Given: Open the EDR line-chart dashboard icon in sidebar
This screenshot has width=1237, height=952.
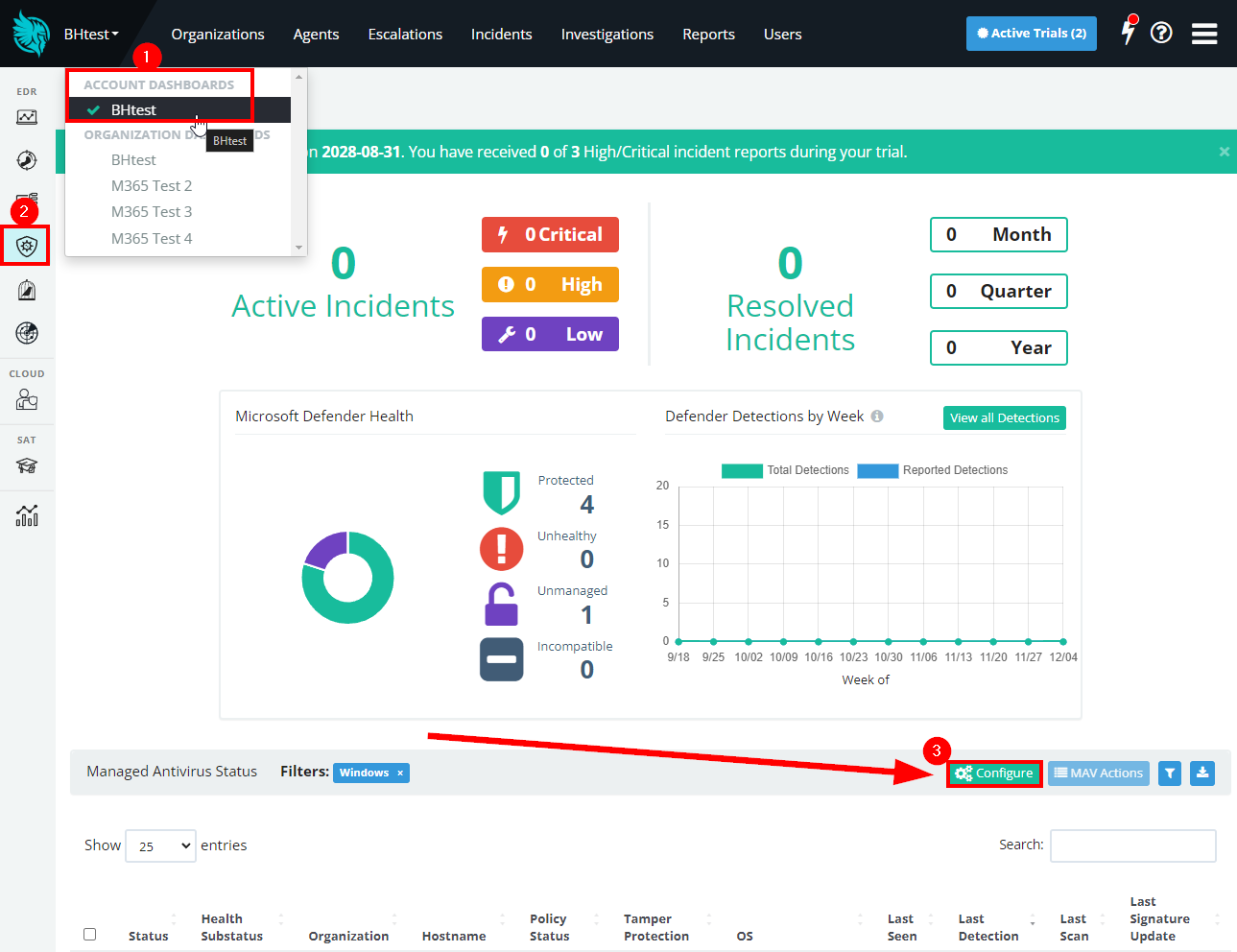Looking at the screenshot, I should click(27, 117).
